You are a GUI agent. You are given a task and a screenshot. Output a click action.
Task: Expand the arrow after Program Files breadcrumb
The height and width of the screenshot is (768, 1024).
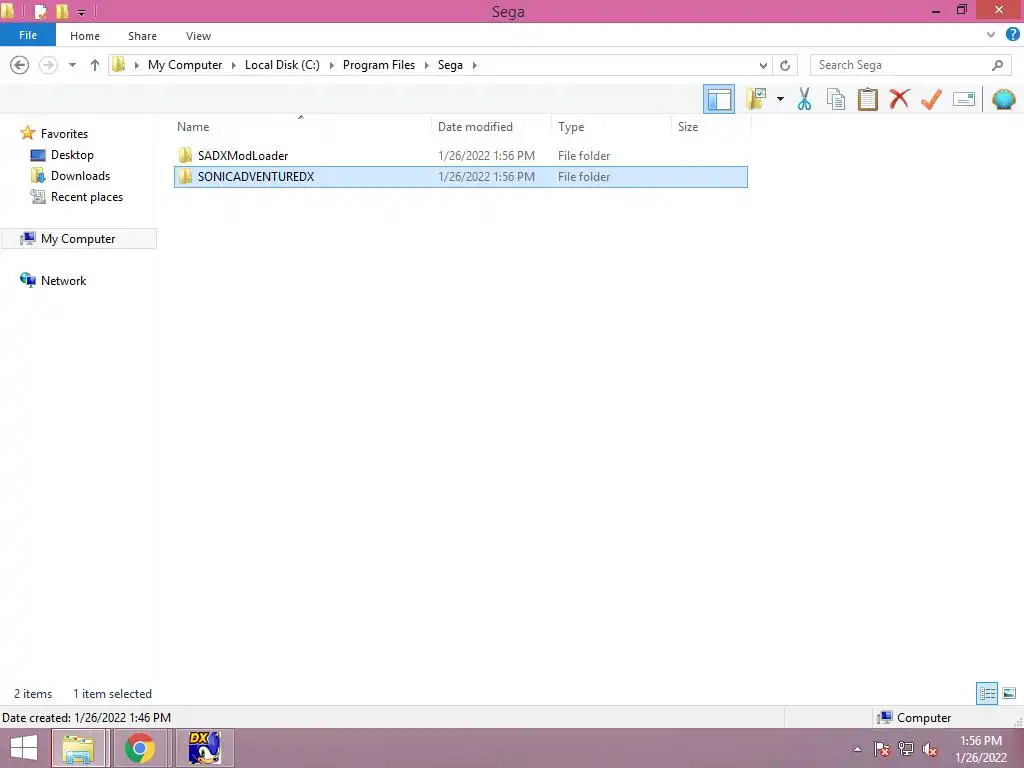[426, 65]
